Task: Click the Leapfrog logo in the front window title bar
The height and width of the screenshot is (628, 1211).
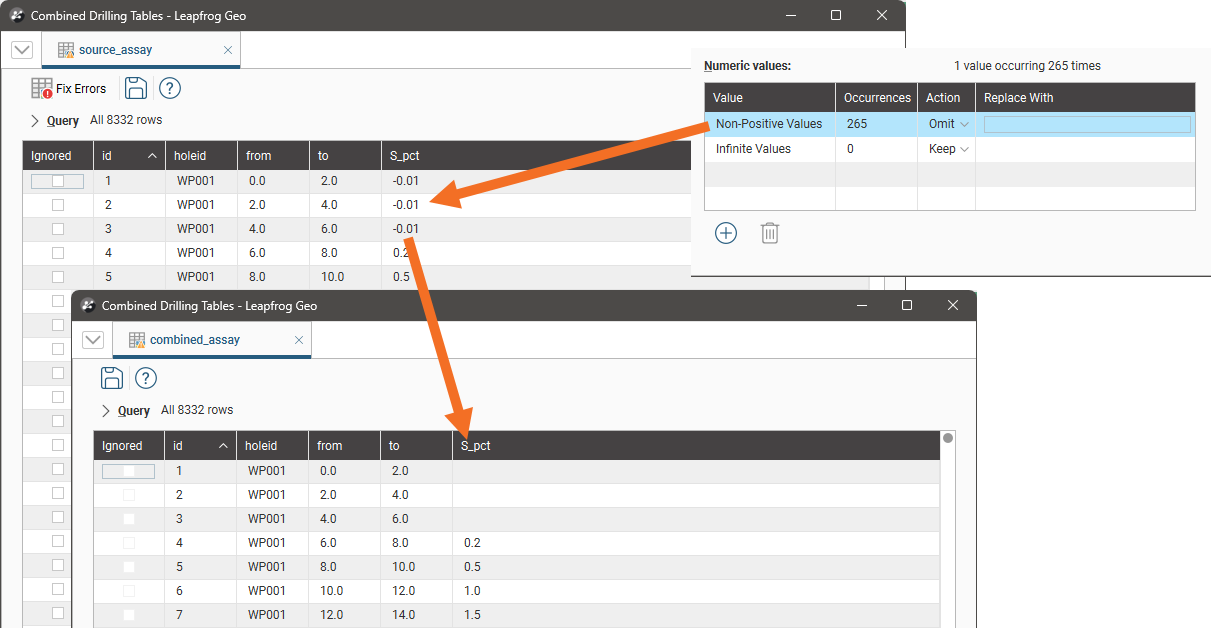Action: coord(87,305)
